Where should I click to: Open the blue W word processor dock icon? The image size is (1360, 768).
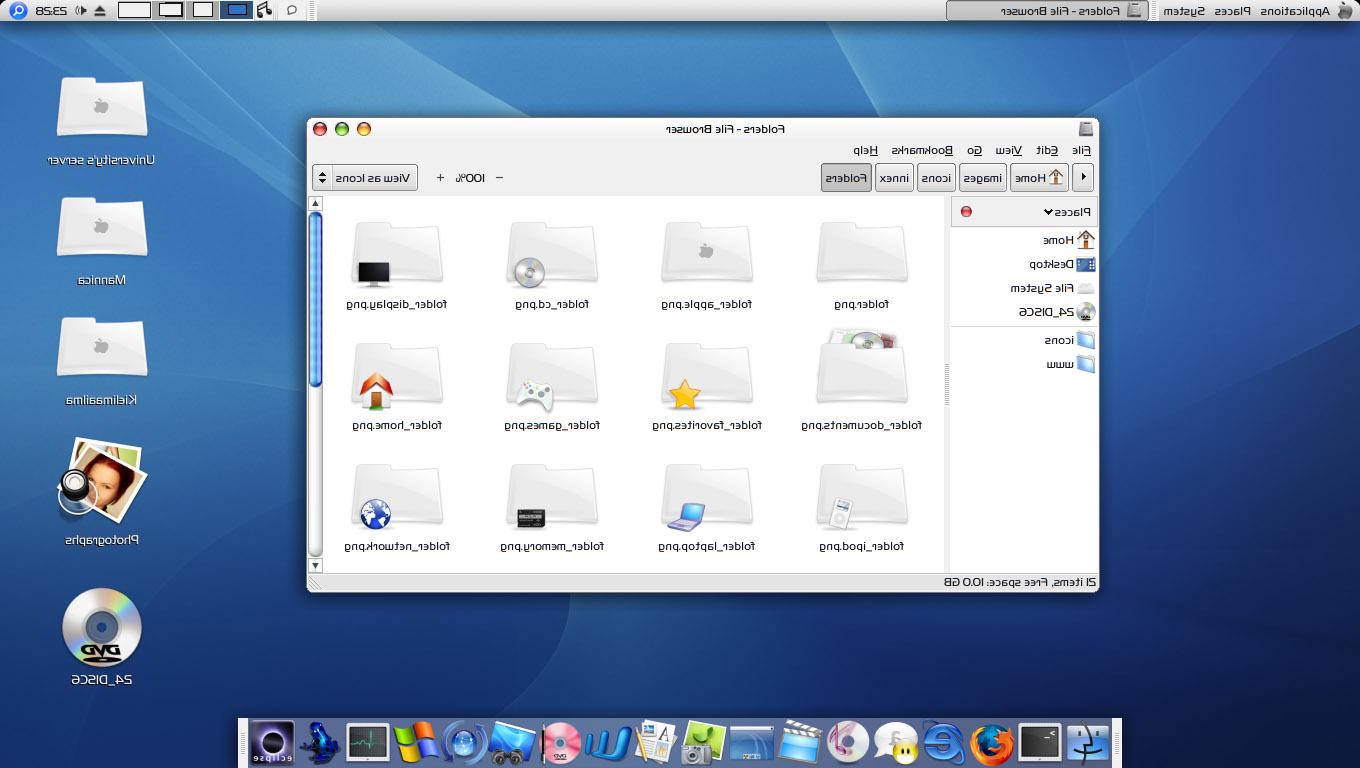pos(608,743)
